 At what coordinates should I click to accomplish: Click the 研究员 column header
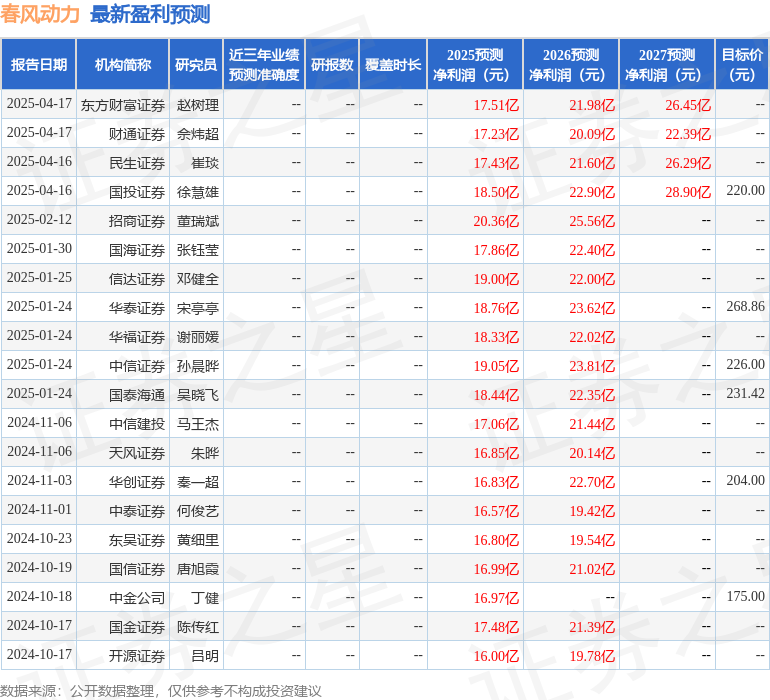click(x=196, y=65)
